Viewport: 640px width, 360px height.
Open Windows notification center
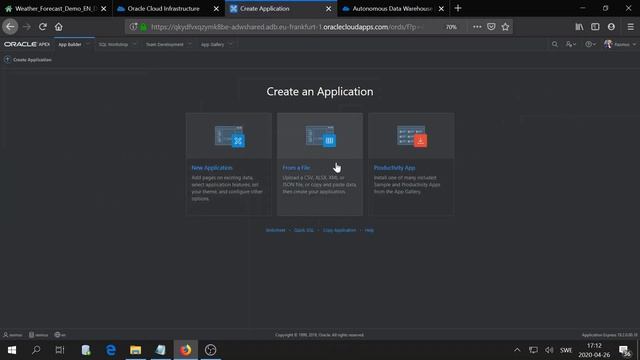pyautogui.click(x=624, y=350)
